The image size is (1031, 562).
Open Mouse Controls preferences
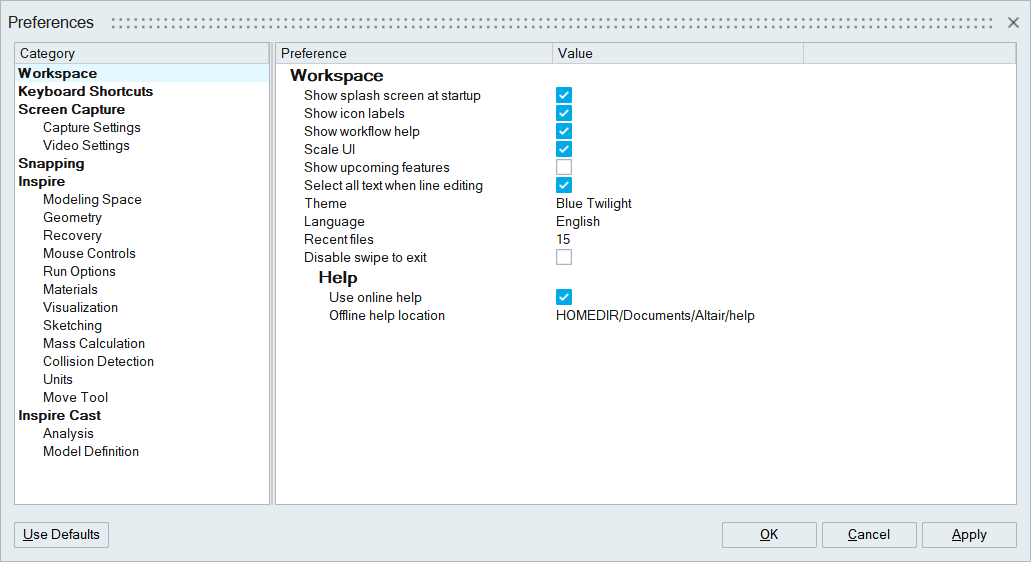click(x=89, y=254)
